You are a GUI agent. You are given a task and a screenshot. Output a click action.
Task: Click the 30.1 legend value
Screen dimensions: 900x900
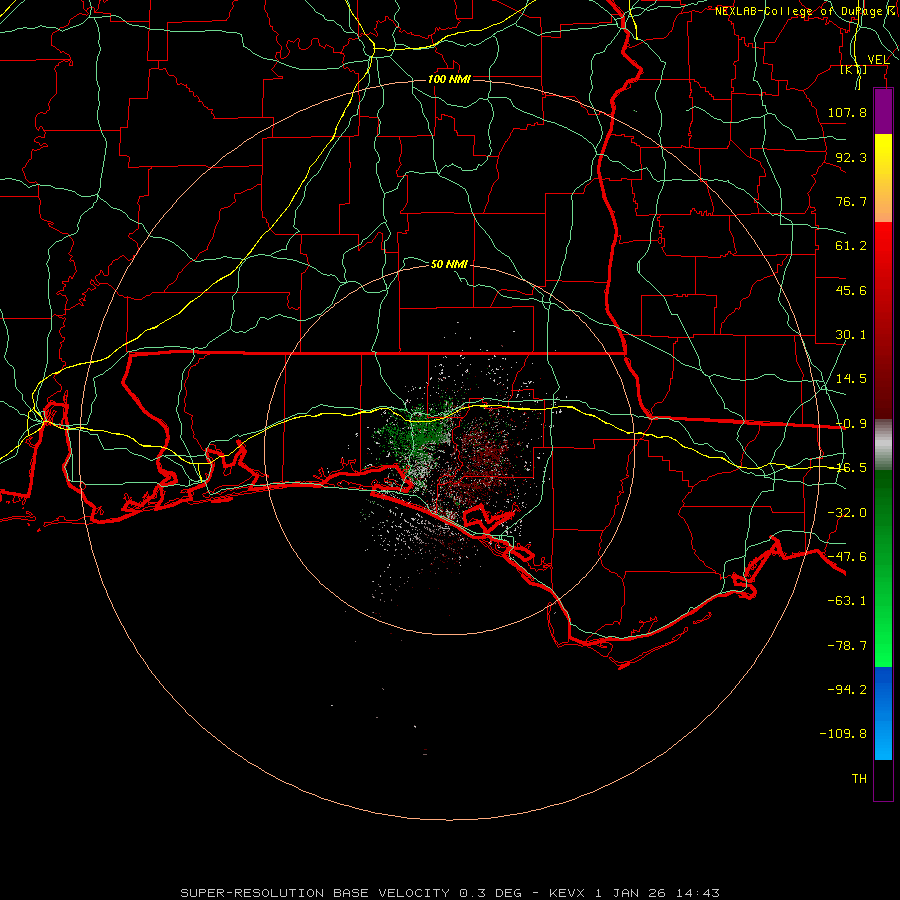851,335
